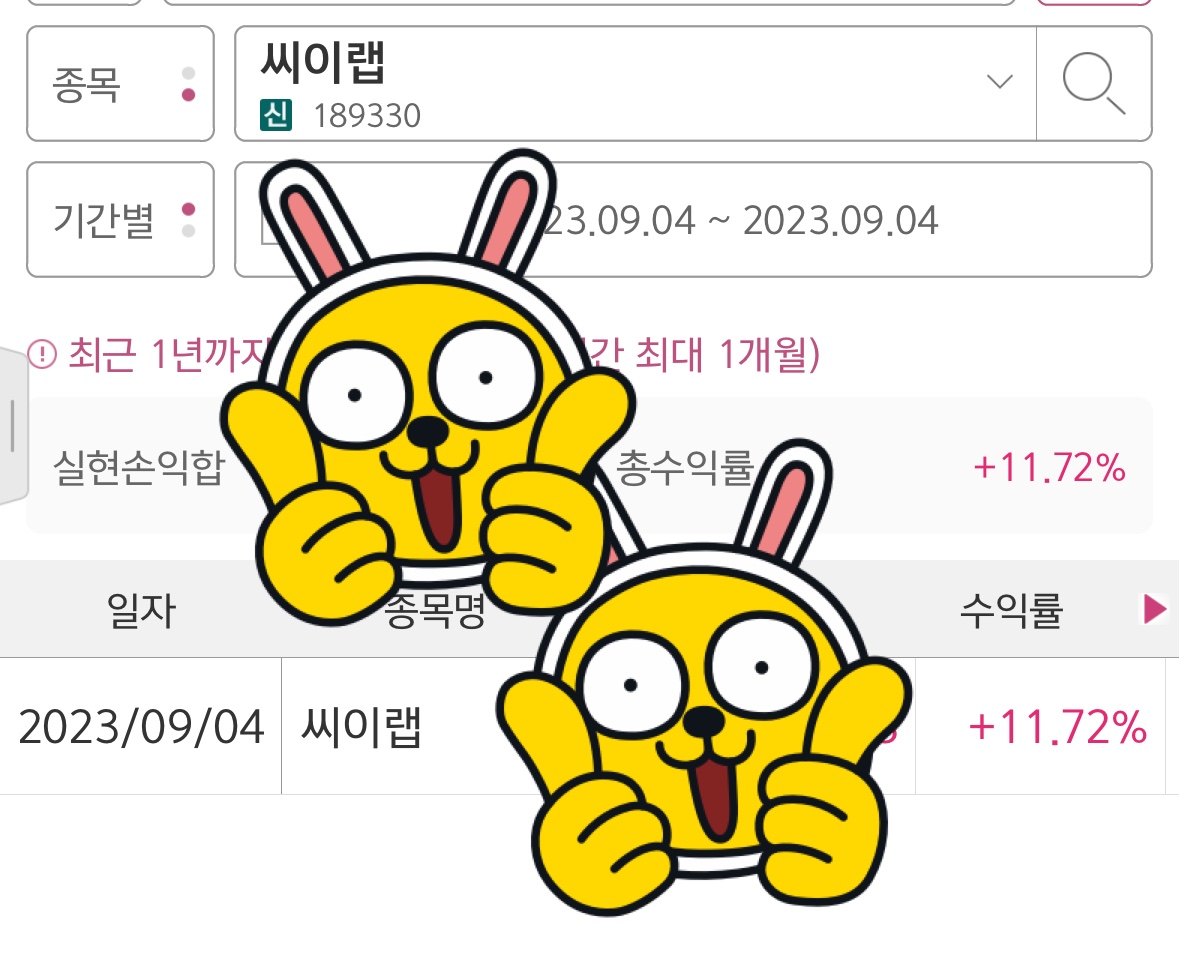Sort by the 일자 column header
1179x975 pixels.
141,610
